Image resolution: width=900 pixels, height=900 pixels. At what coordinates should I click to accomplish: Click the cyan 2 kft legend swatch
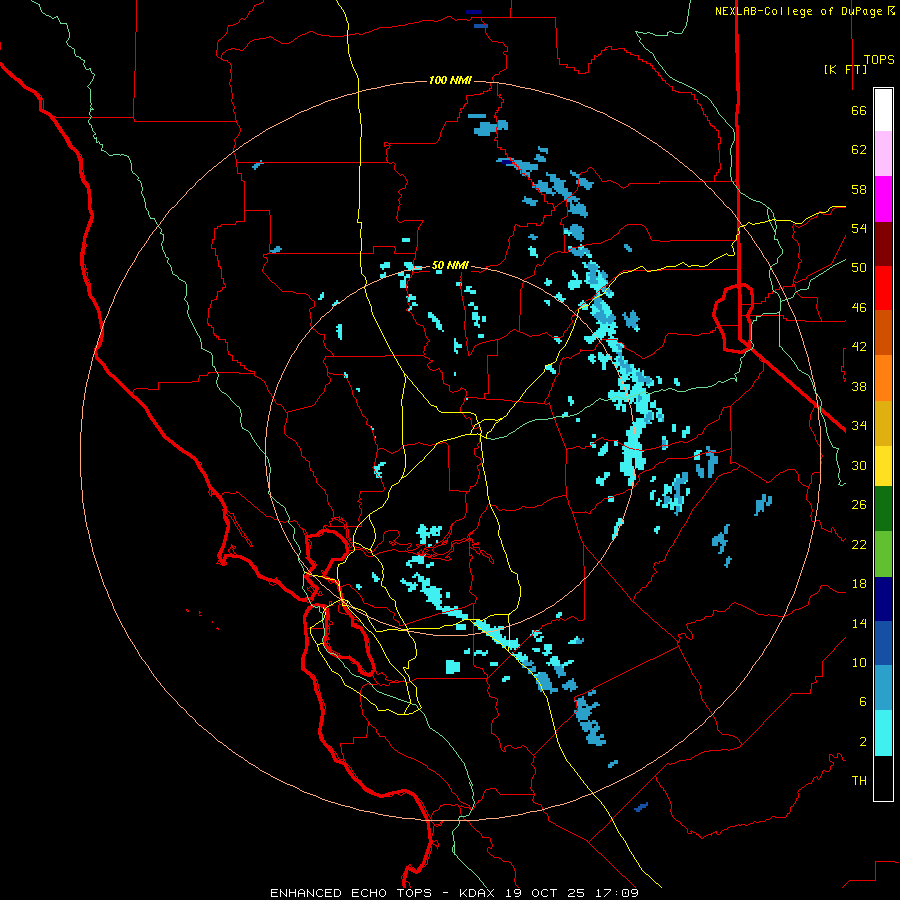point(883,733)
